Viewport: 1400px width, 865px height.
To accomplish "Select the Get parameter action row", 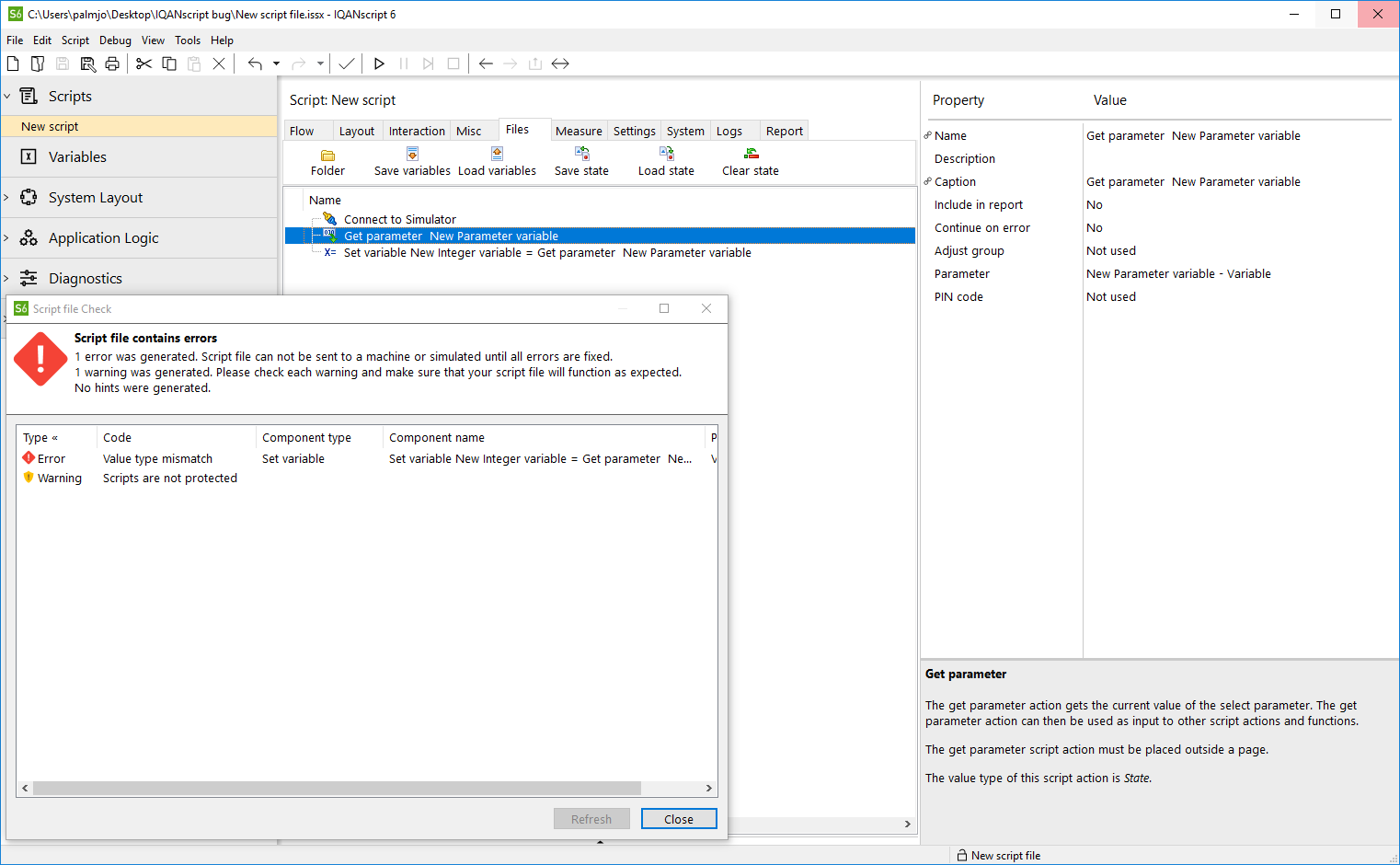I will pos(600,236).
